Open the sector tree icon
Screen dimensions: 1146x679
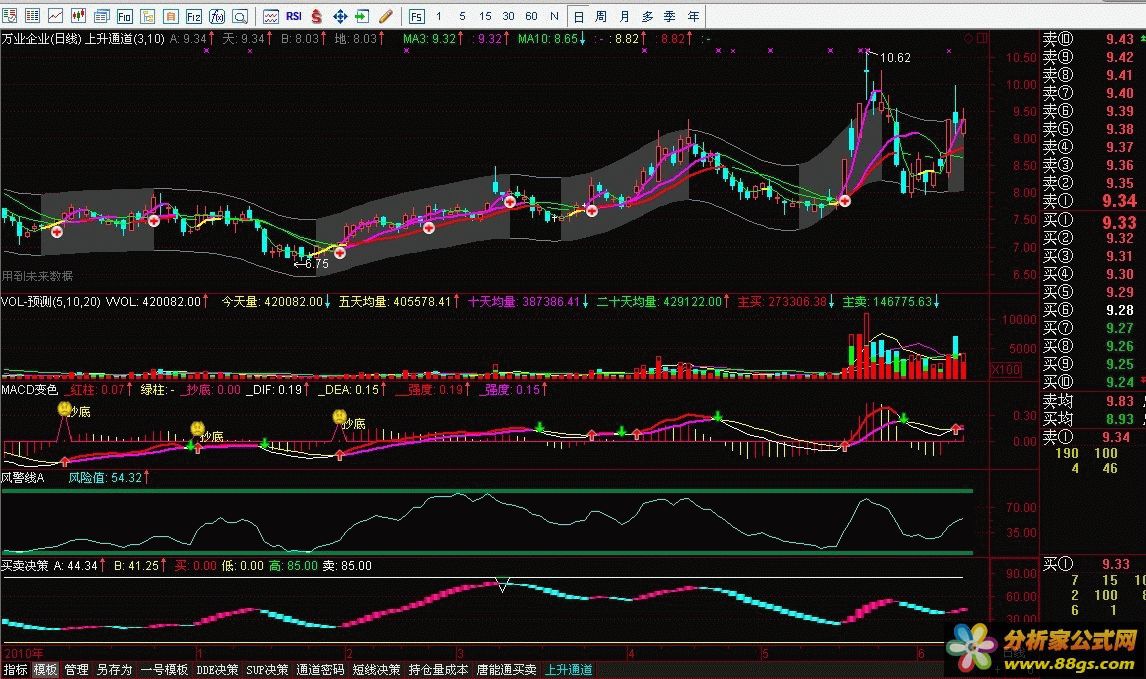click(148, 15)
